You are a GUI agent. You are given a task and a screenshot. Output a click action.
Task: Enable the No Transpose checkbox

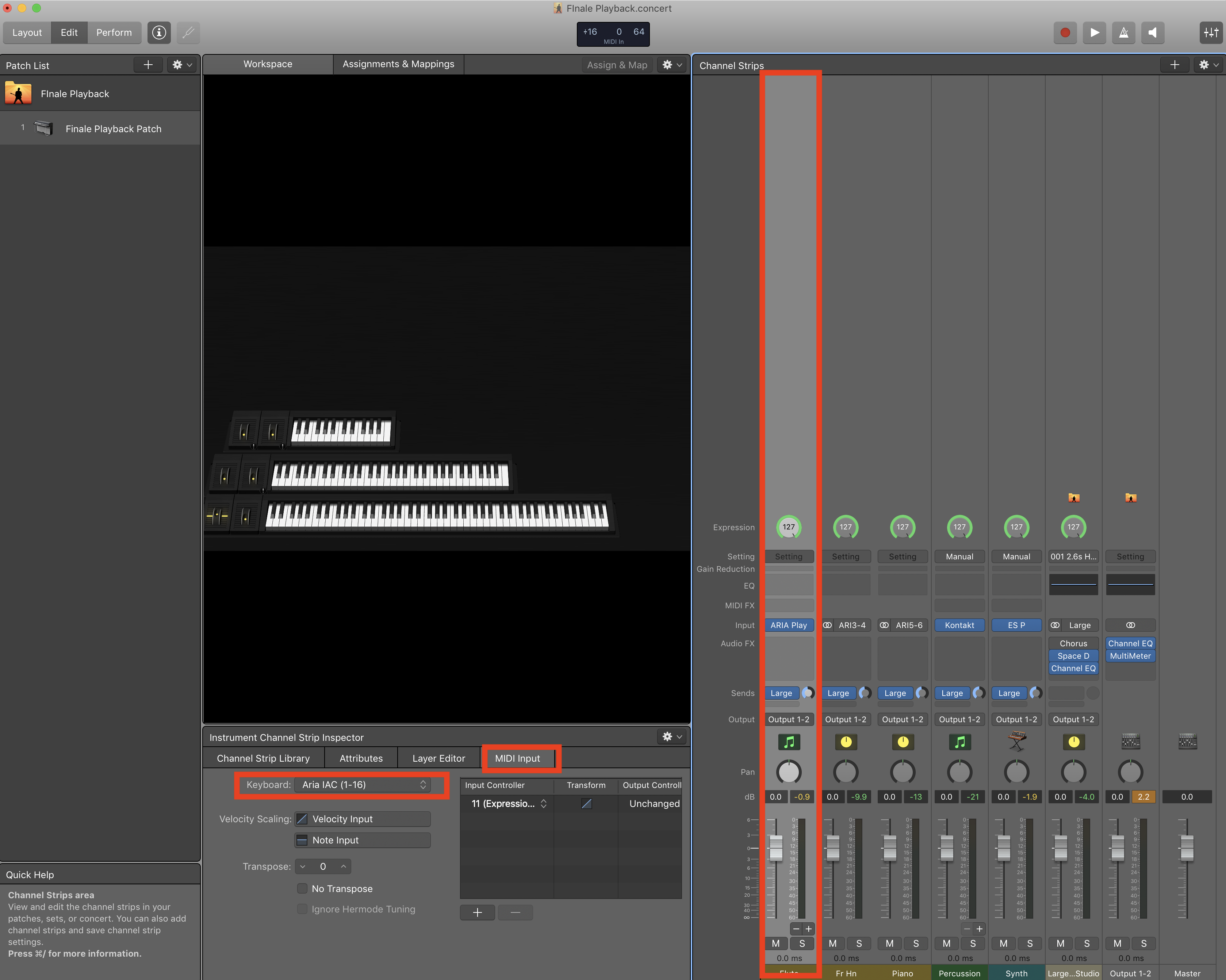[303, 888]
